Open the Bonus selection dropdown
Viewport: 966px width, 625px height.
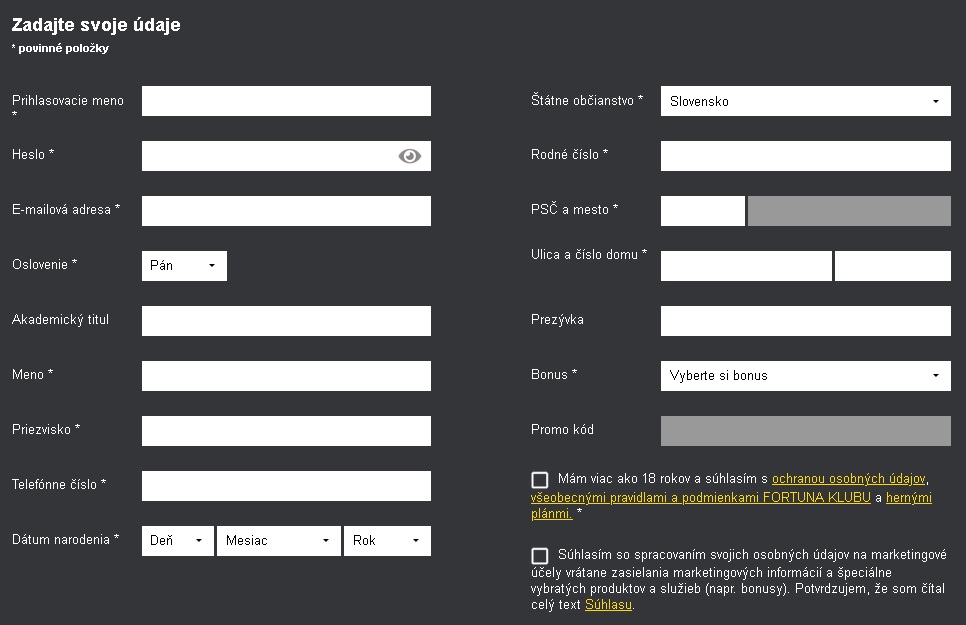click(805, 375)
